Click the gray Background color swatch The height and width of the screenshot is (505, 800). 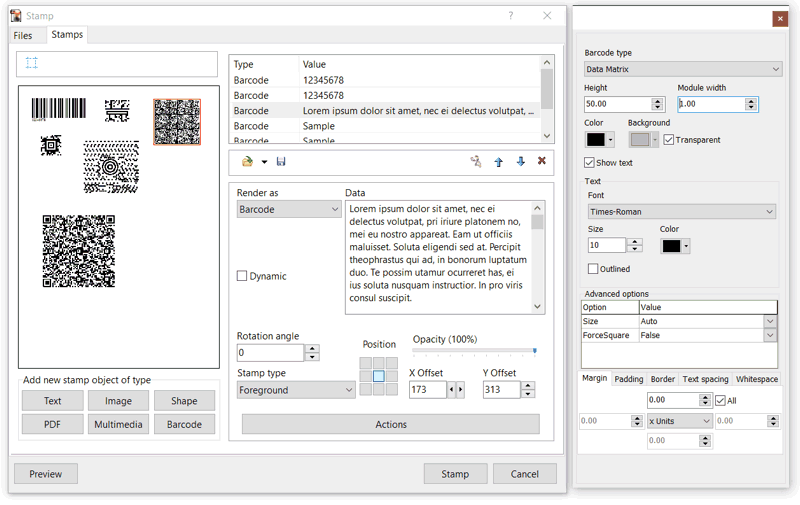(640, 140)
